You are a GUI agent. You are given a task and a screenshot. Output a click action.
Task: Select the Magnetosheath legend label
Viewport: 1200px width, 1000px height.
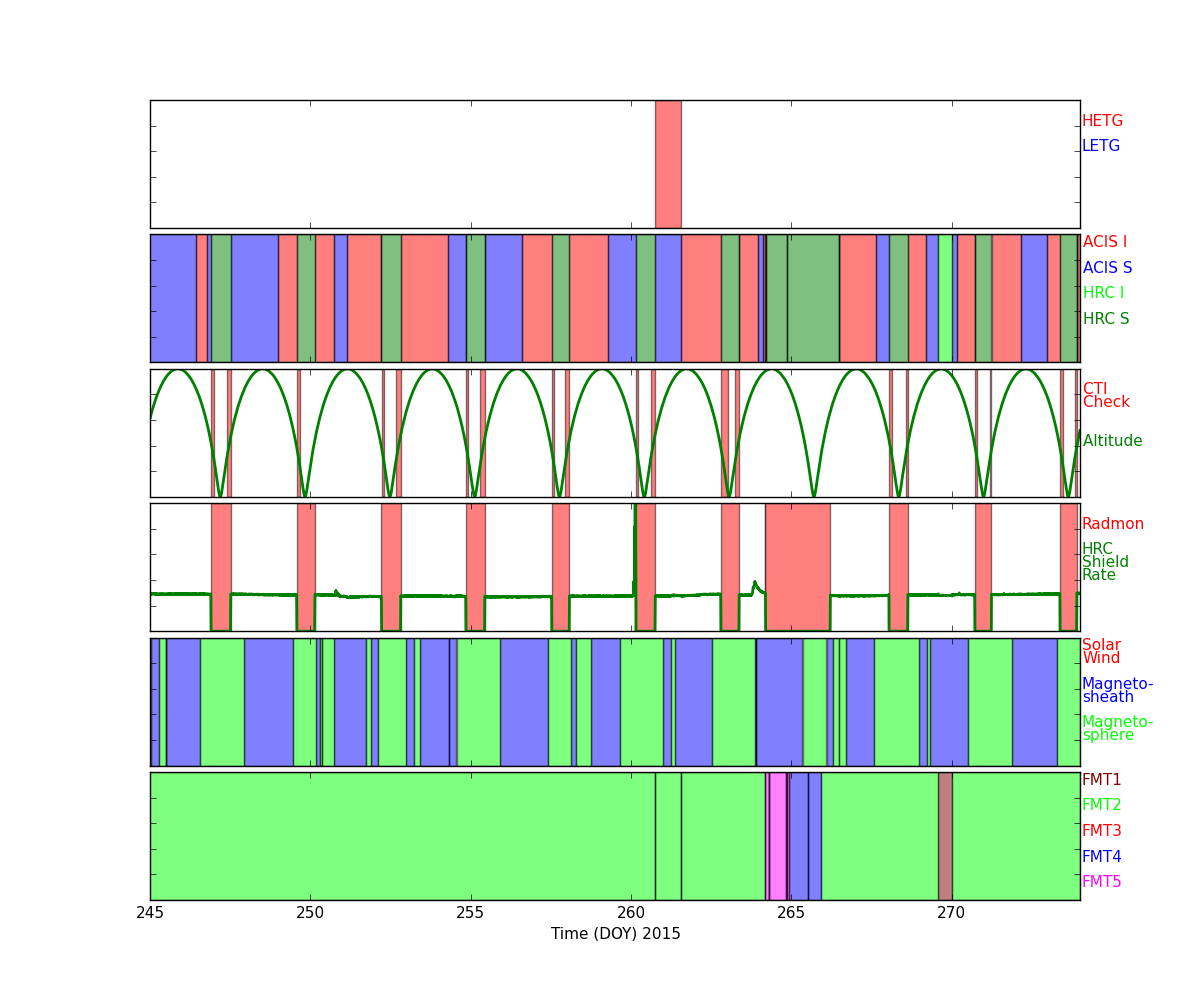pyautogui.click(x=1117, y=690)
